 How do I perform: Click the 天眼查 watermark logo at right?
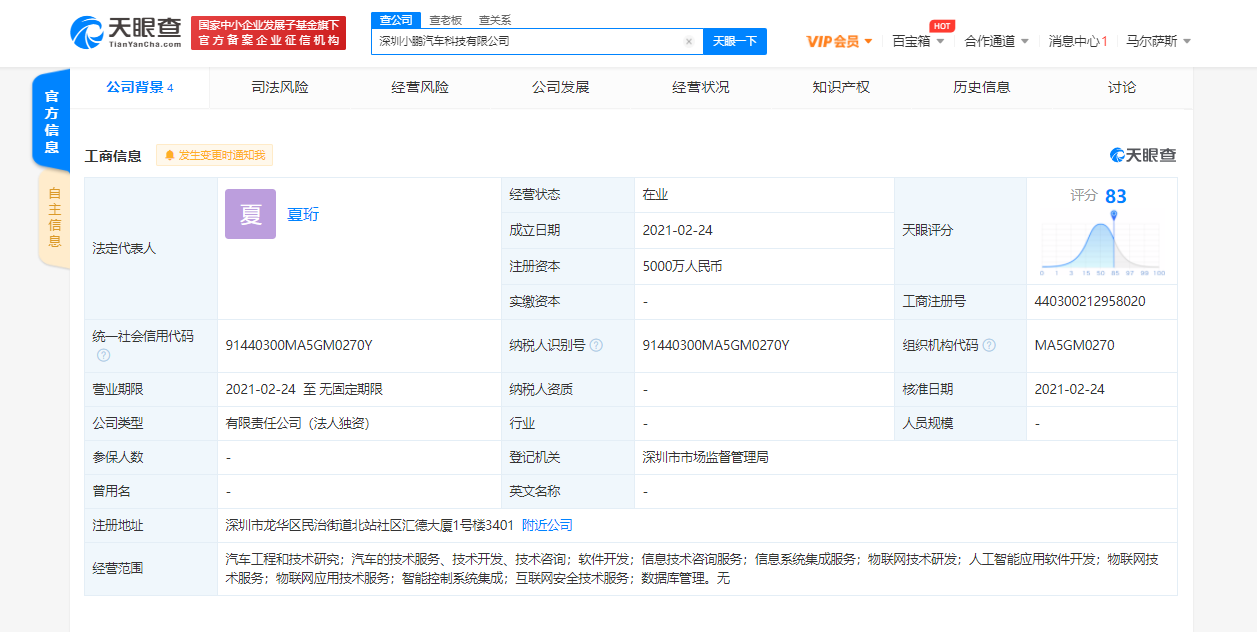click(x=1142, y=155)
